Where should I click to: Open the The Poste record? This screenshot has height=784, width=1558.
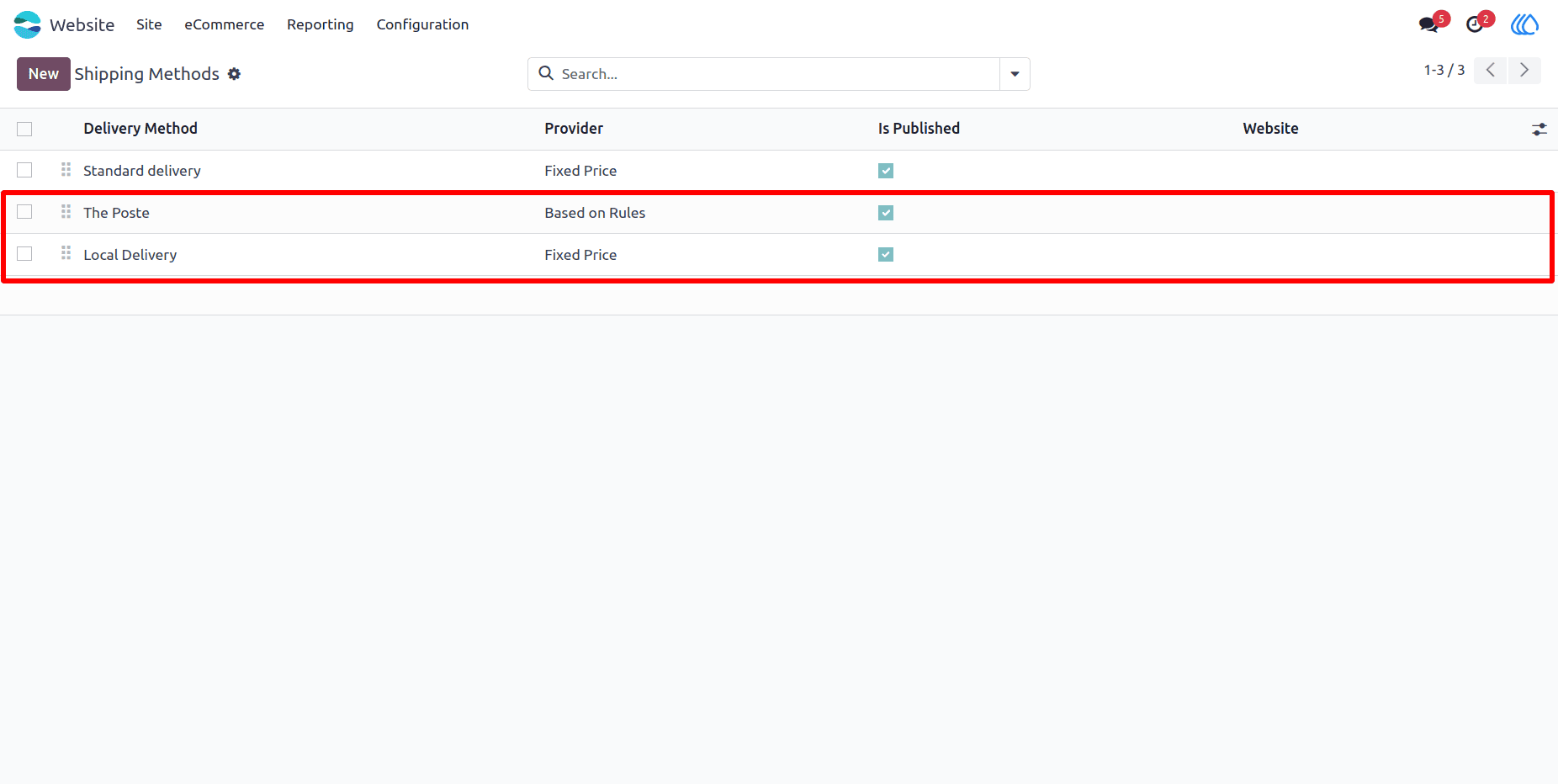point(116,213)
